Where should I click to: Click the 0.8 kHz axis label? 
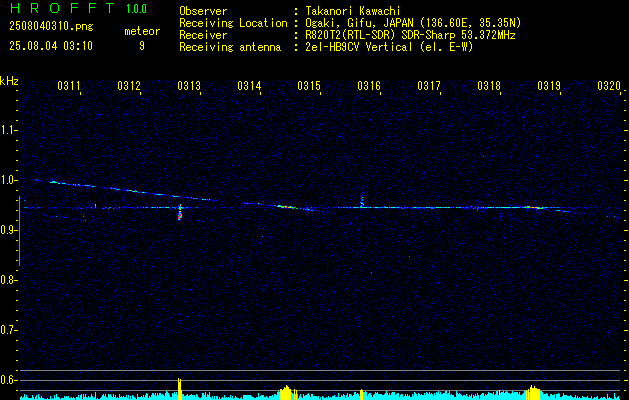pos(7,280)
